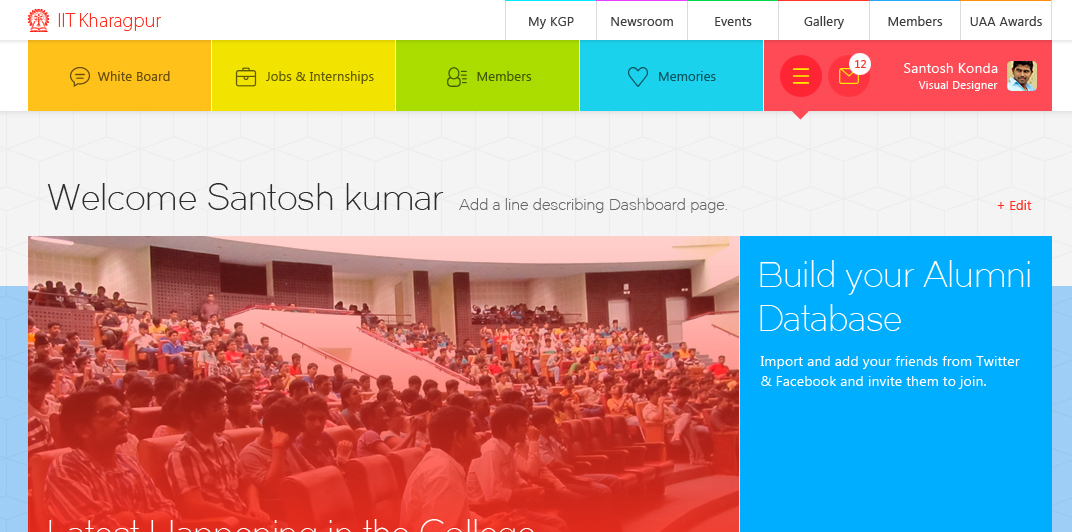Open the My KGP top tab
The height and width of the screenshot is (532, 1072).
[x=551, y=21]
